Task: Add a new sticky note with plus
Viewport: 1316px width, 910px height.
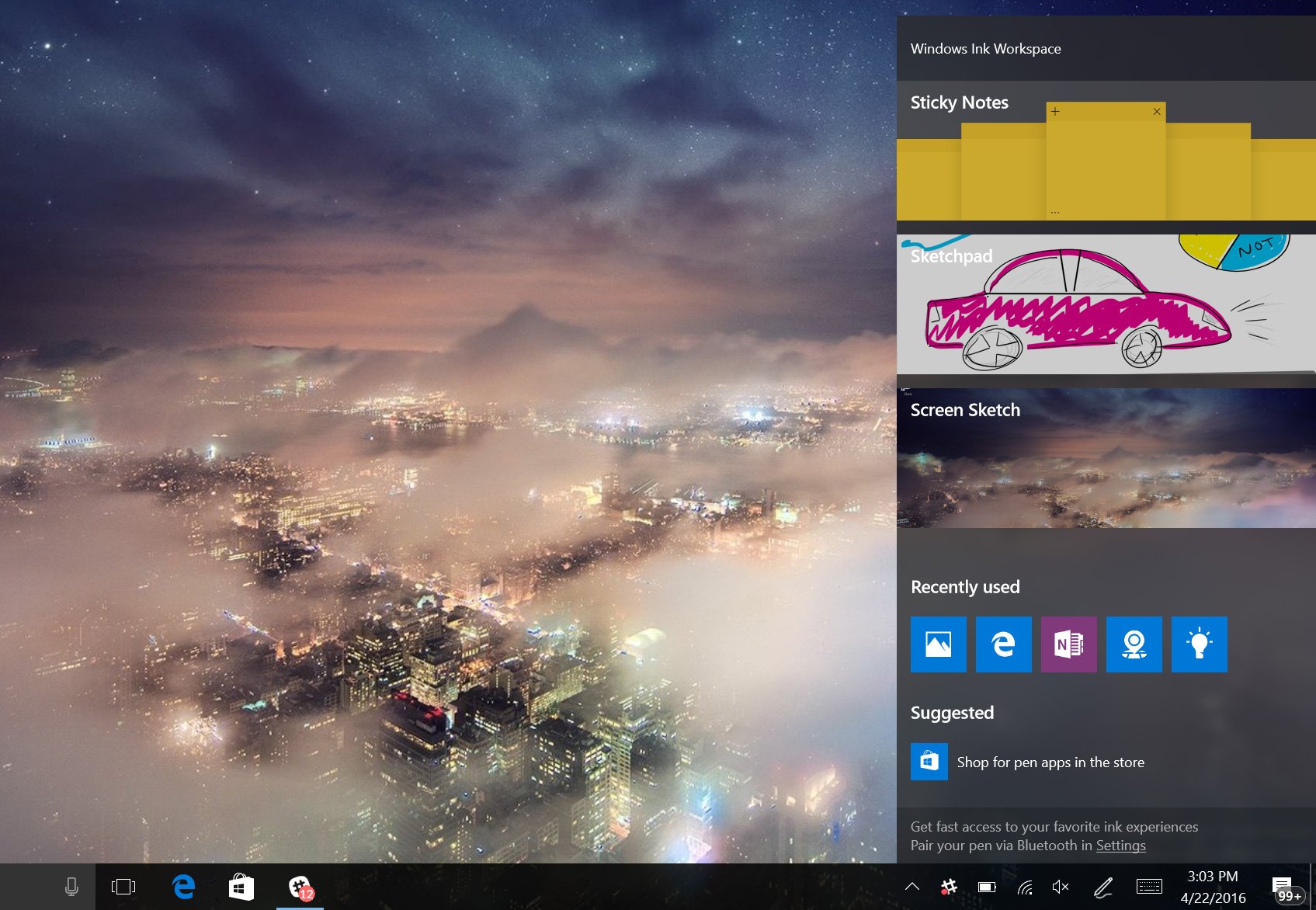Action: (x=1055, y=112)
